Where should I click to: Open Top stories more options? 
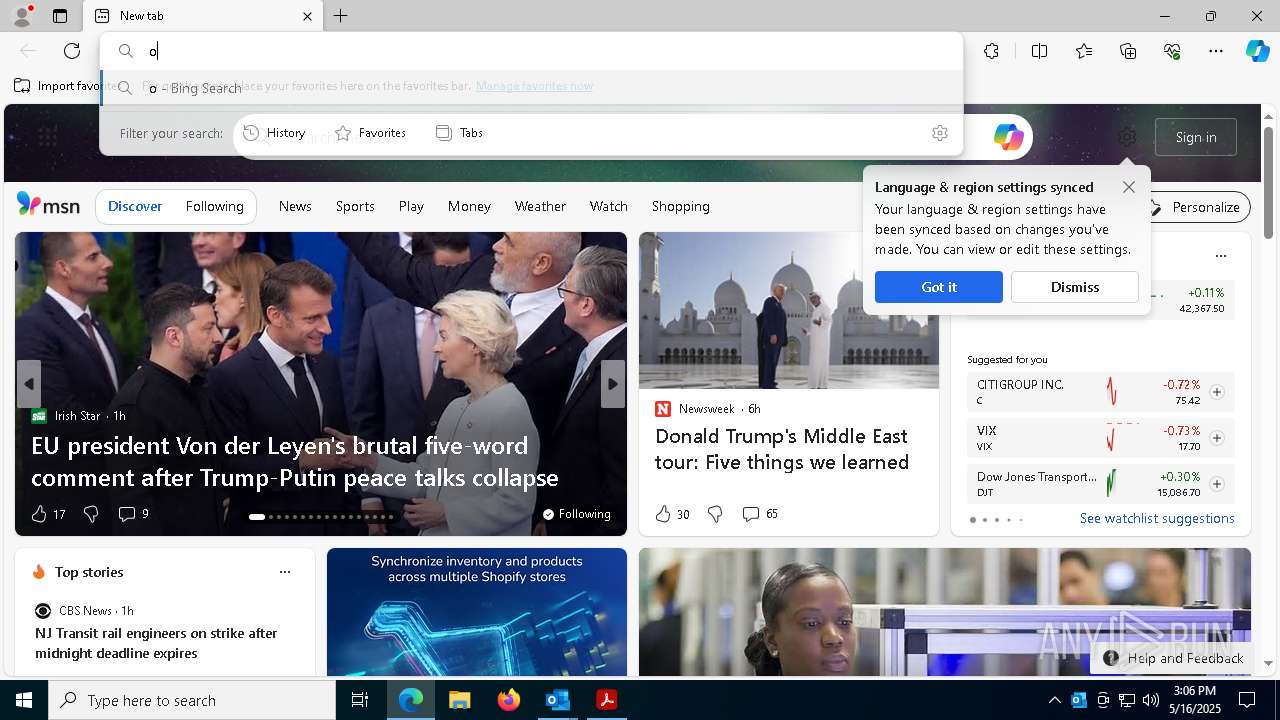pos(285,572)
